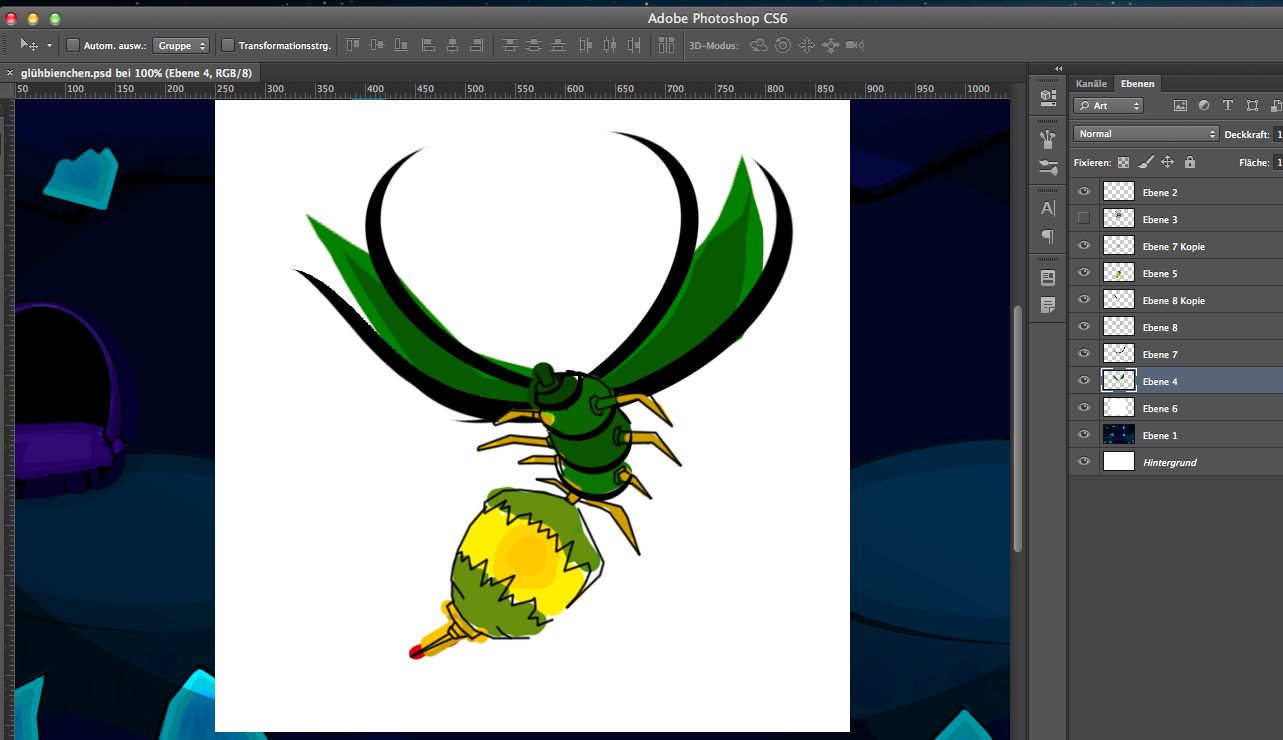Open the Normal blend mode dropdown

pyautogui.click(x=1146, y=134)
